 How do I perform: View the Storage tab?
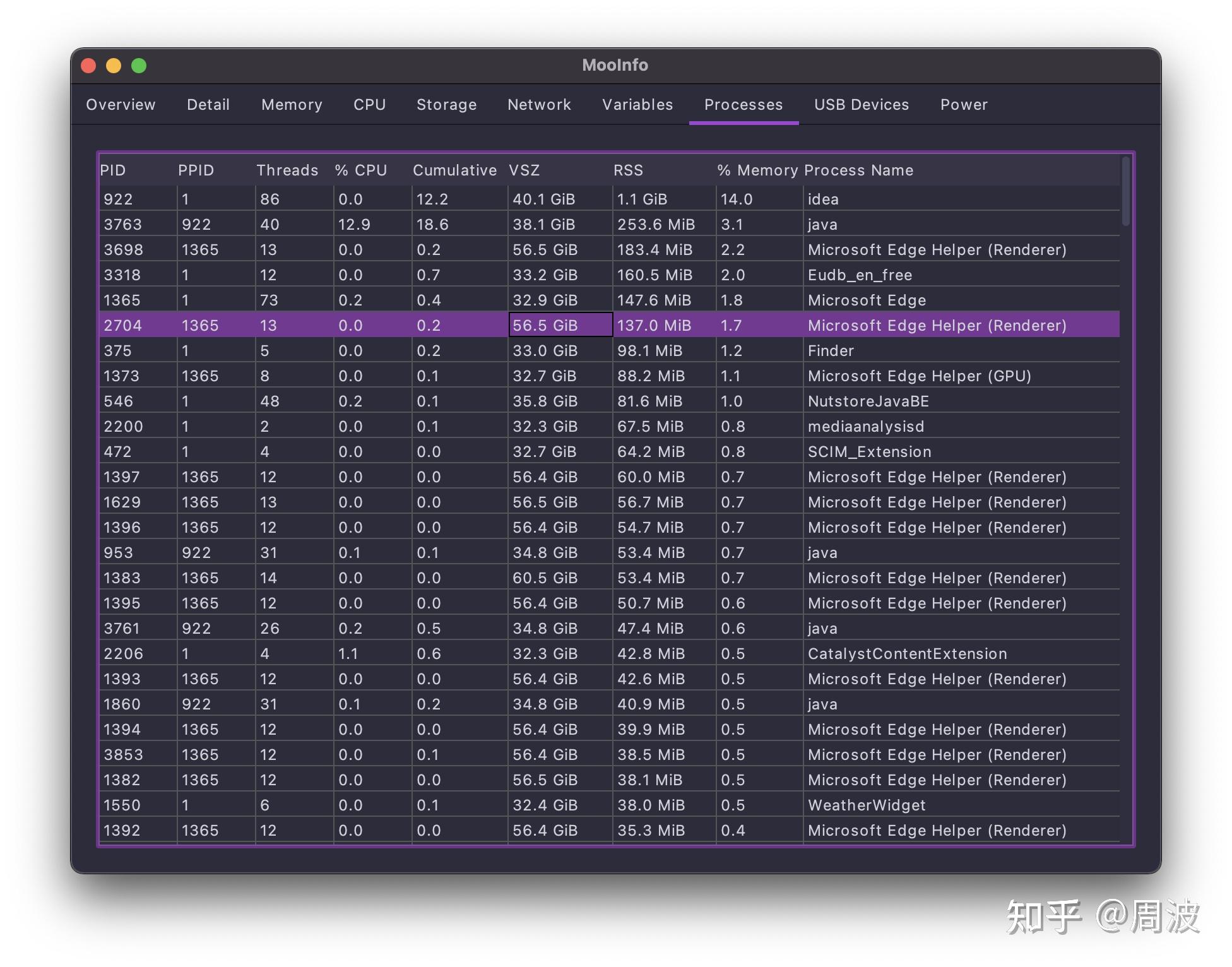446,105
